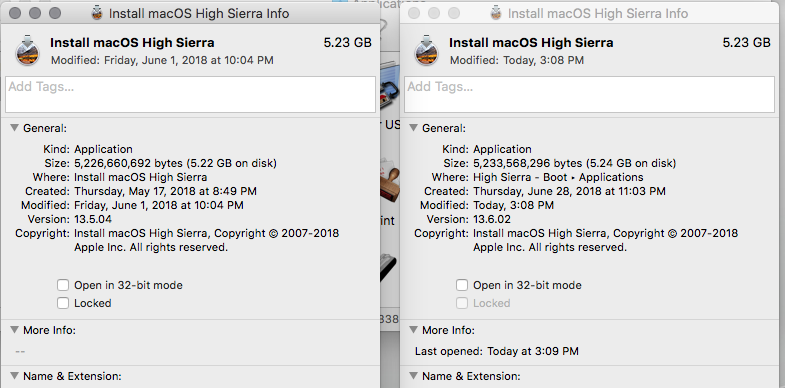Click the right window title Install macOS High Sierra Info
This screenshot has height=388, width=785.
click(x=598, y=14)
